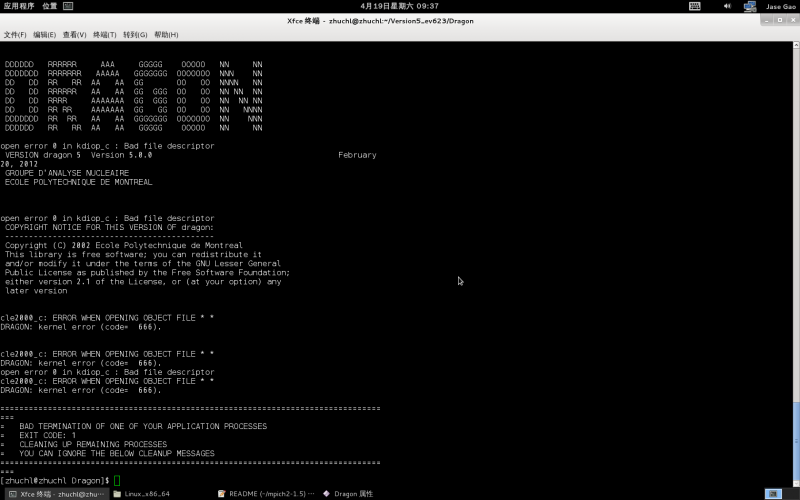Click 'COPYRIGHT NOTICE FOR THIS VERSION OF dragon:'
Viewport: 800px width, 500px height.
(x=109, y=228)
